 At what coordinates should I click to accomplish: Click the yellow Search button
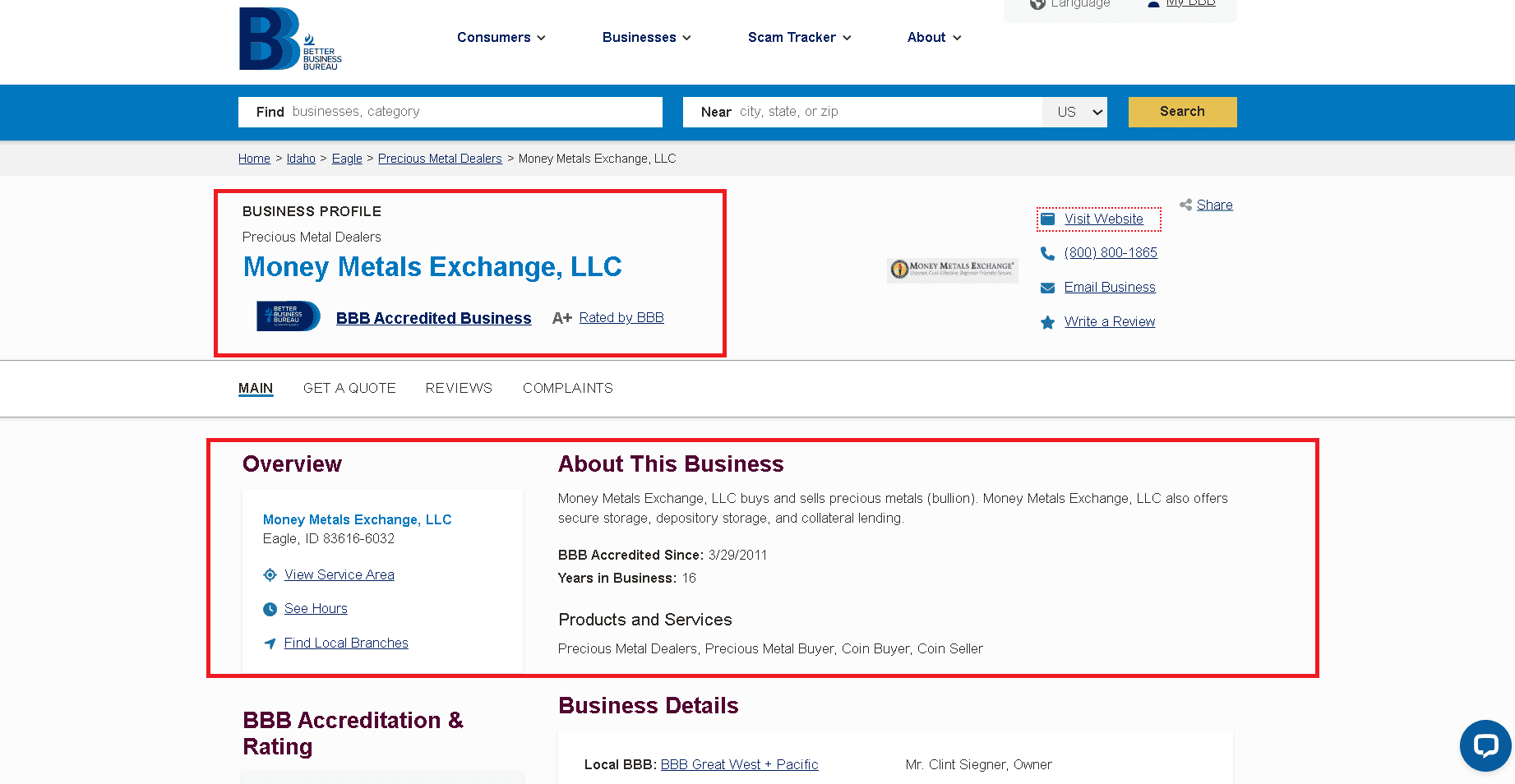click(x=1182, y=112)
